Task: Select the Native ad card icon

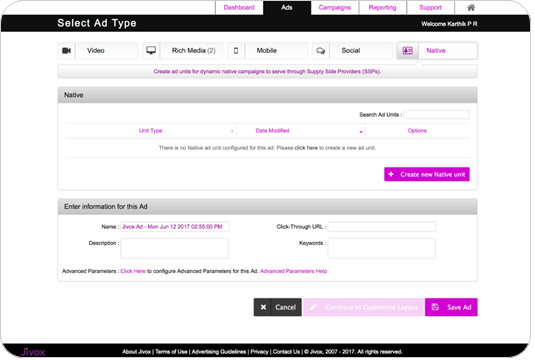Action: pos(407,51)
